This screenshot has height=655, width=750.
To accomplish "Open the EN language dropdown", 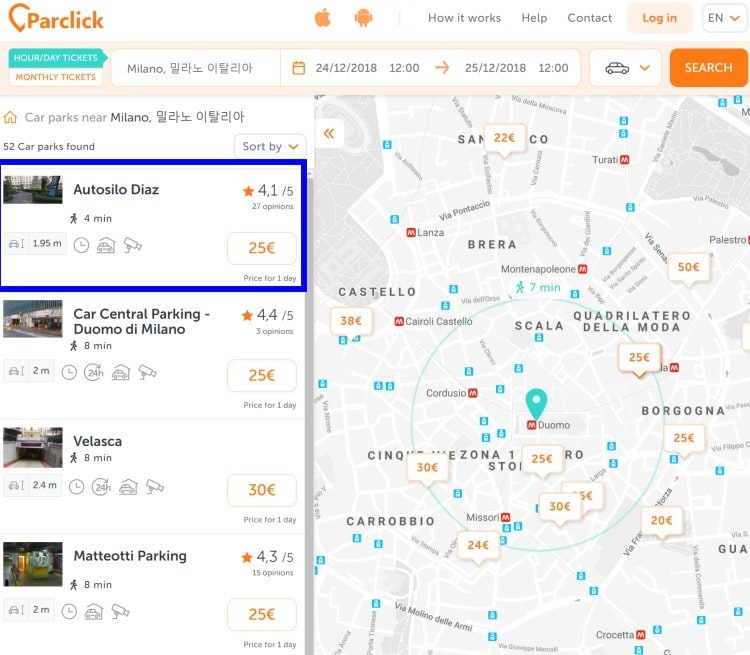I will pyautogui.click(x=724, y=18).
